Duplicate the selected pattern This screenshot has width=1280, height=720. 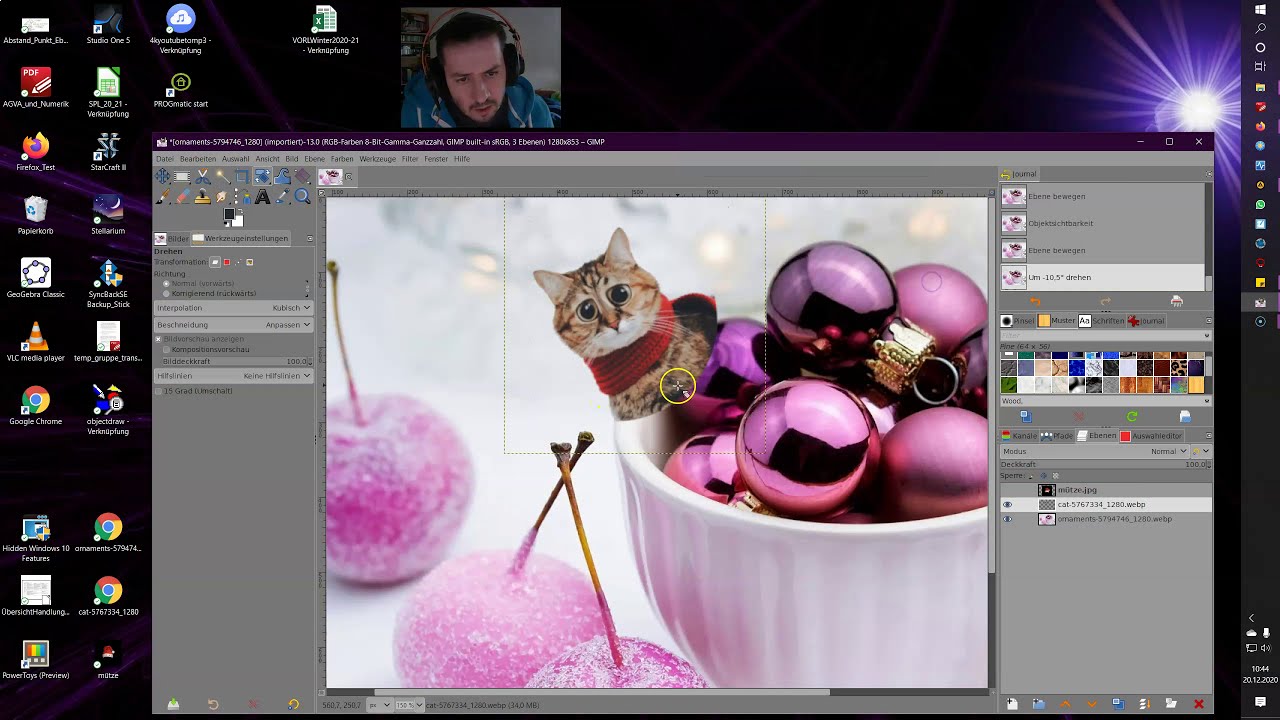click(1025, 416)
